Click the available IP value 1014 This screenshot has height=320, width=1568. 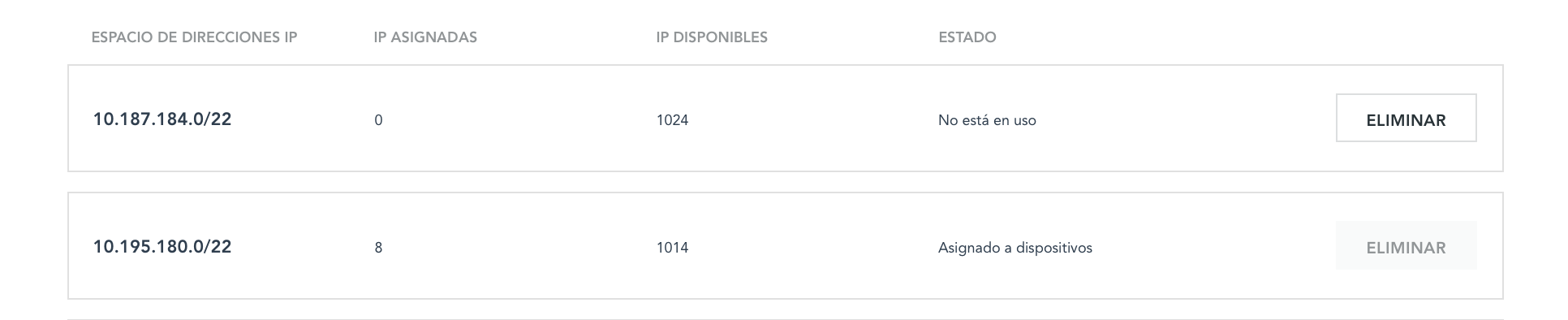click(672, 248)
